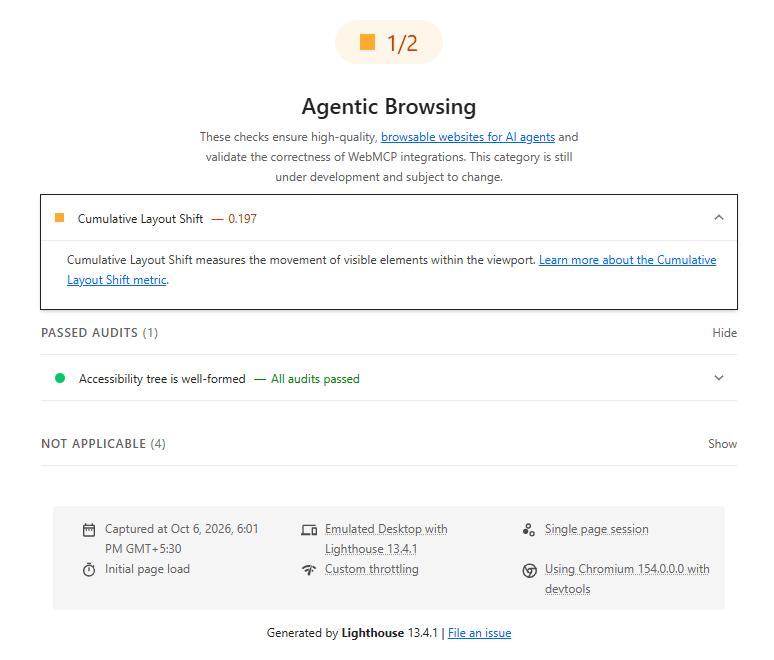The height and width of the screenshot is (660, 774).
Task: Click the orange square beside Cumulative Layout Shift
Action: coord(60,218)
